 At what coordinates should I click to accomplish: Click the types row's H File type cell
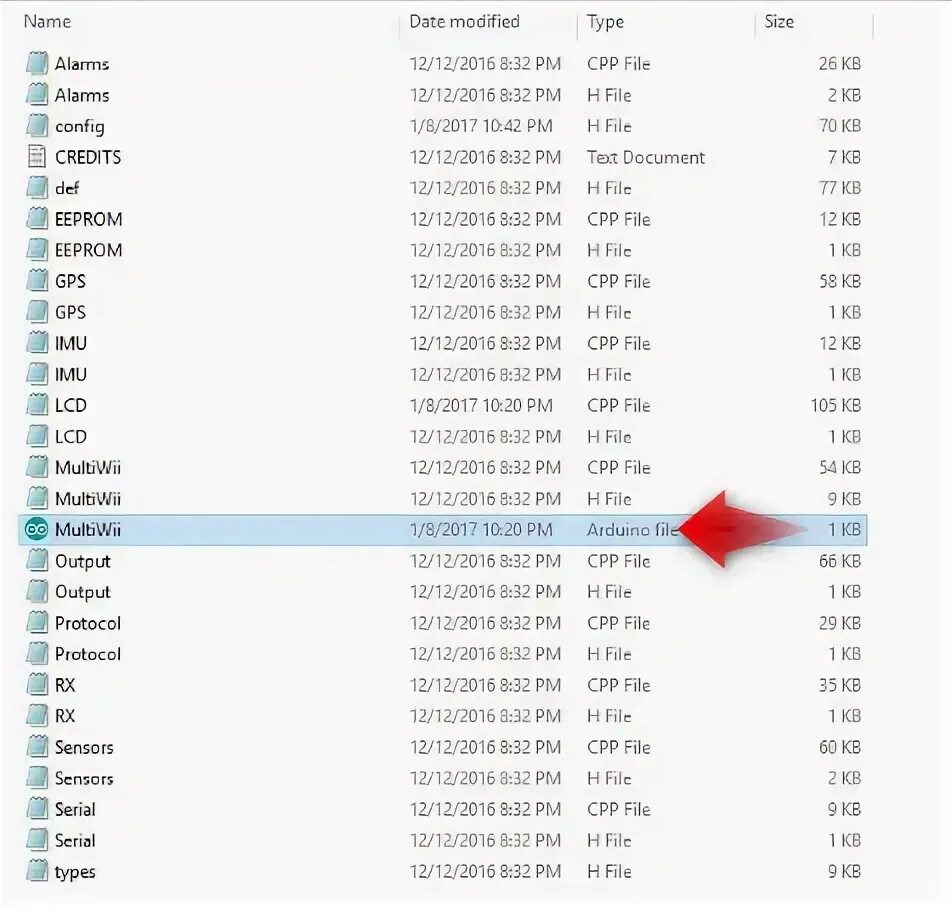click(609, 871)
